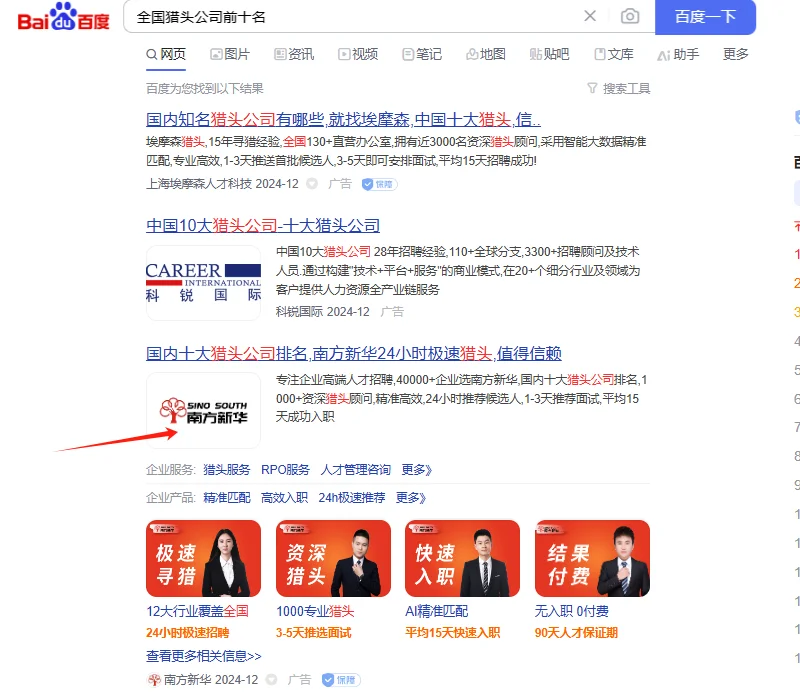Click the camera icon for image search
Viewport: 800px width, 694px height.
pos(630,17)
